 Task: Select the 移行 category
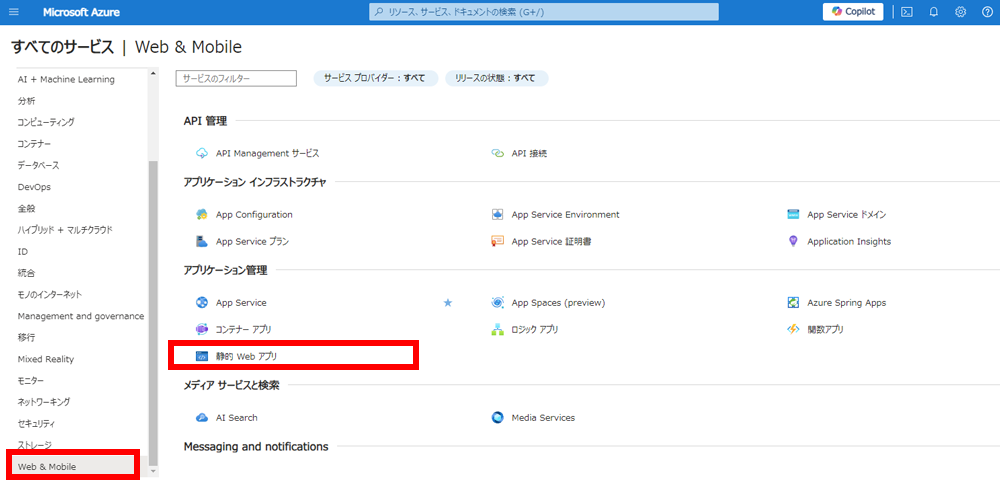coord(27,338)
